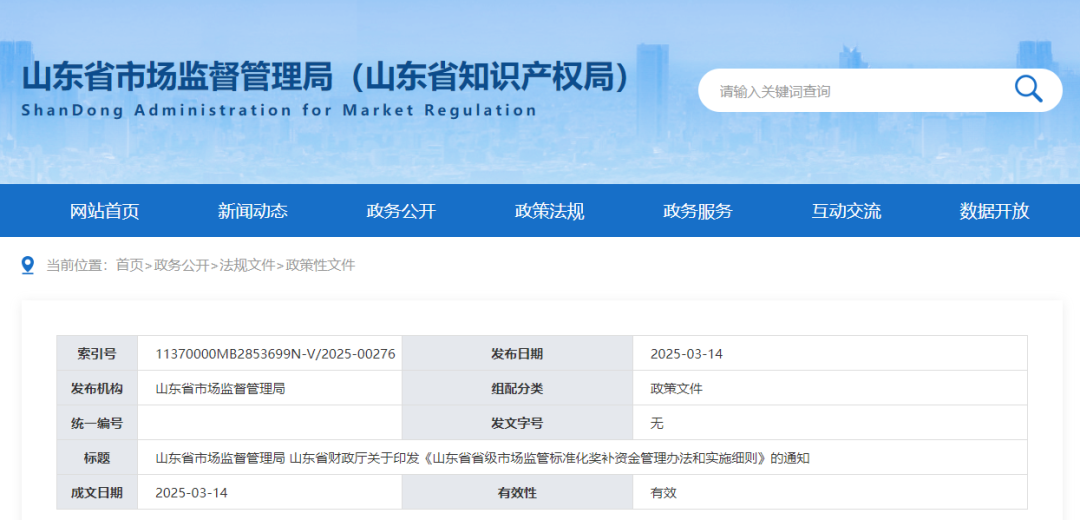Click the index number 11370000MB2853699N-V/2025-00276
This screenshot has height=520, width=1080.
pyautogui.click(x=275, y=354)
